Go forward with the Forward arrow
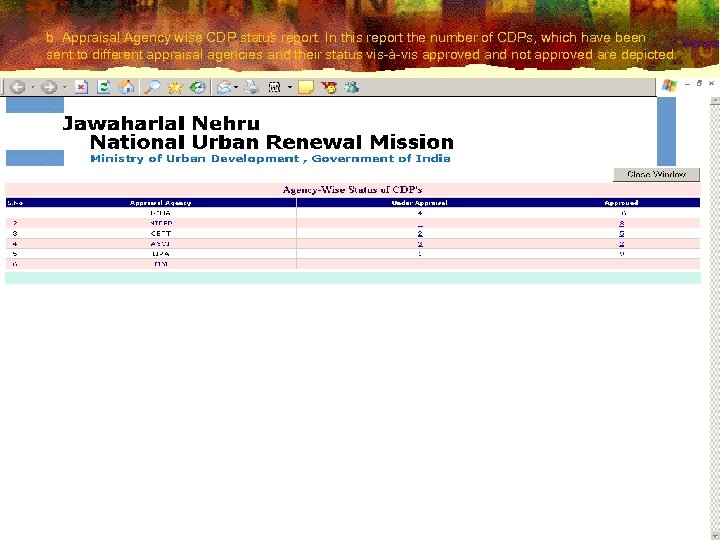This screenshot has width=720, height=540. (49, 87)
